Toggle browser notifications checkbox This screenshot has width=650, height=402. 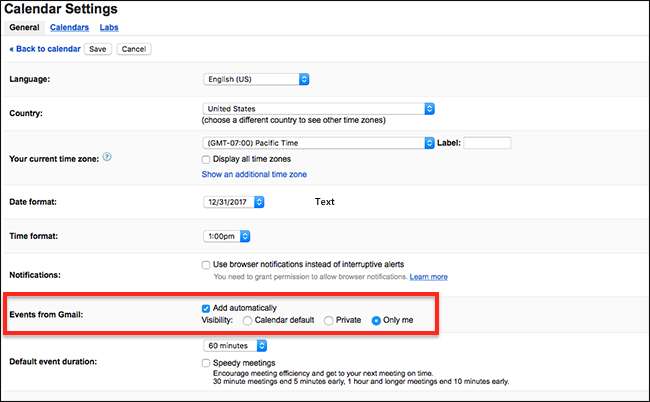click(206, 265)
